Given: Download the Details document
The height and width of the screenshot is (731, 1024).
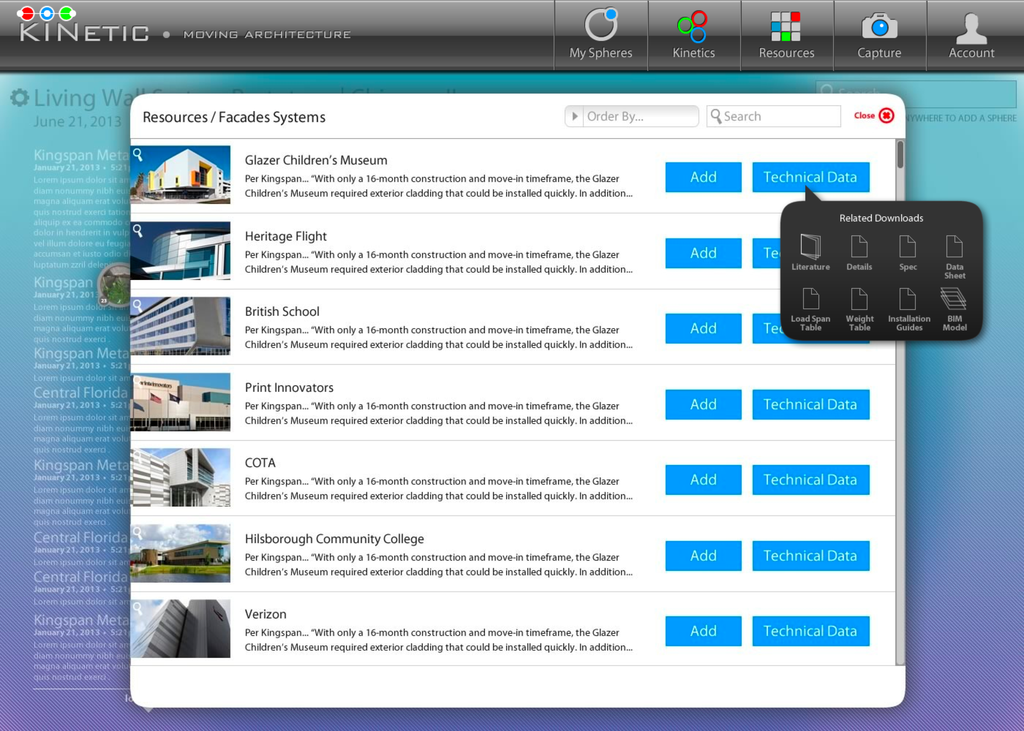Looking at the screenshot, I should [x=859, y=252].
